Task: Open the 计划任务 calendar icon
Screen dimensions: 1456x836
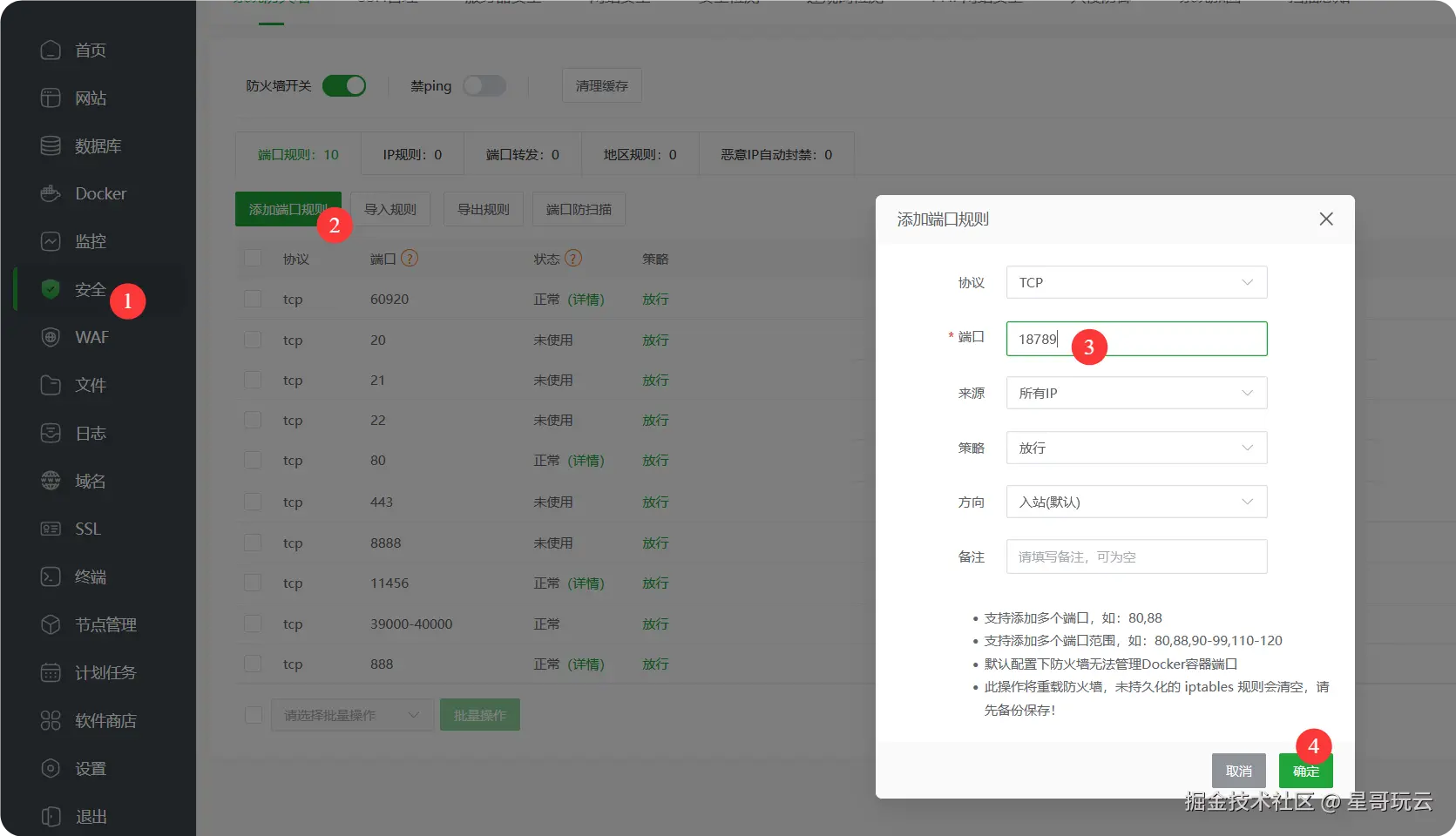Action: [51, 672]
